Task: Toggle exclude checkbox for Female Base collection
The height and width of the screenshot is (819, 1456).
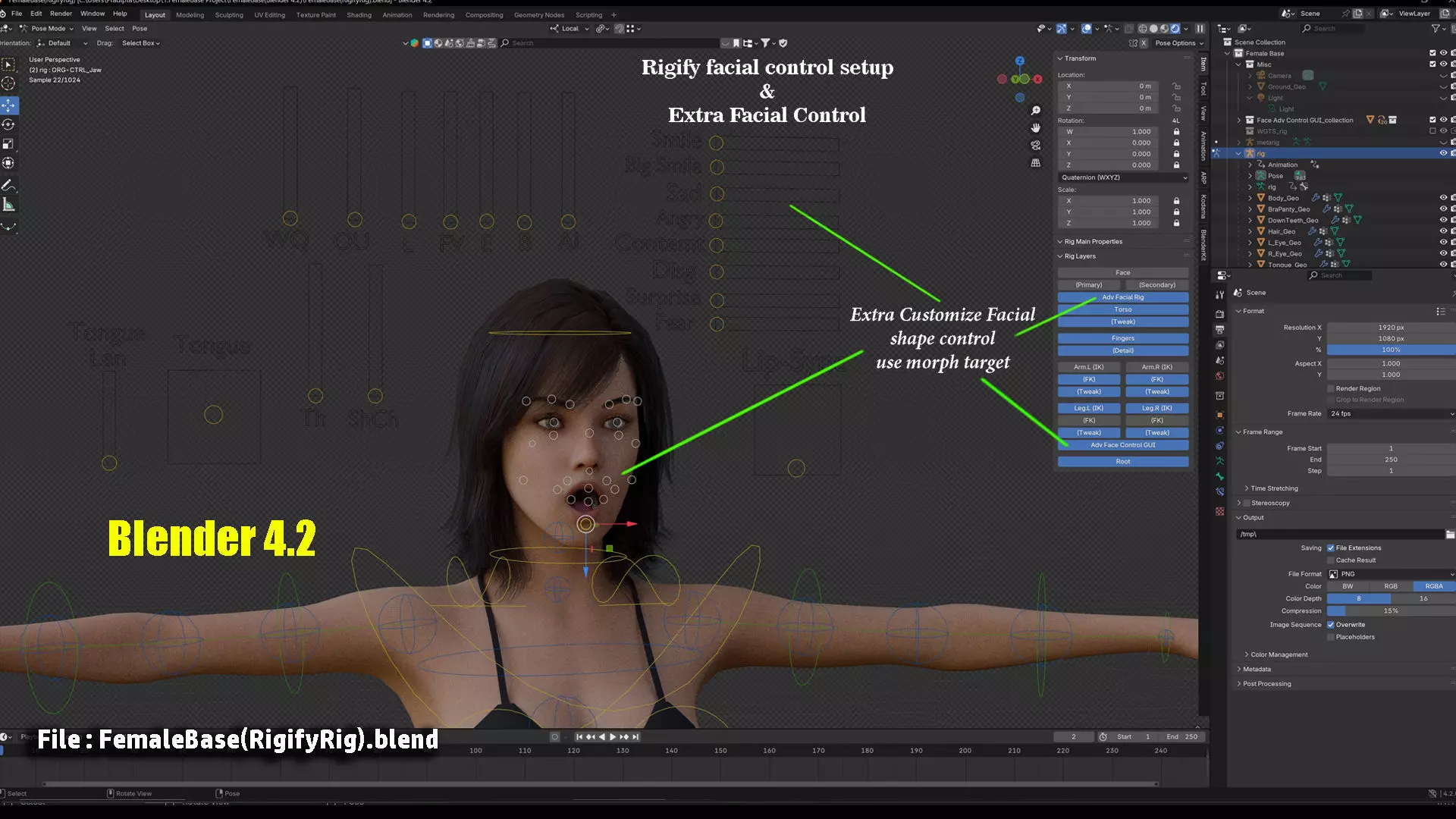Action: 1432,53
